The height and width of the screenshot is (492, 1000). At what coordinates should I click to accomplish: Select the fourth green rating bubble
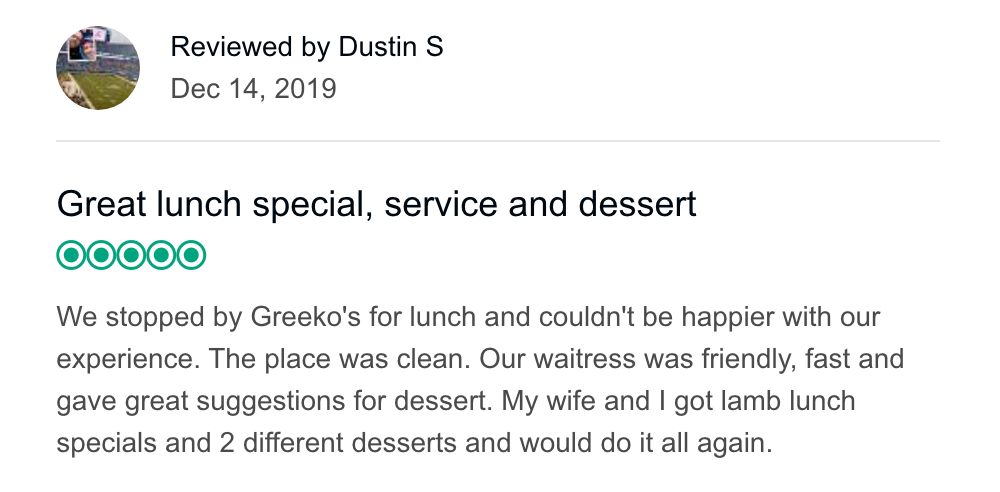tap(161, 256)
